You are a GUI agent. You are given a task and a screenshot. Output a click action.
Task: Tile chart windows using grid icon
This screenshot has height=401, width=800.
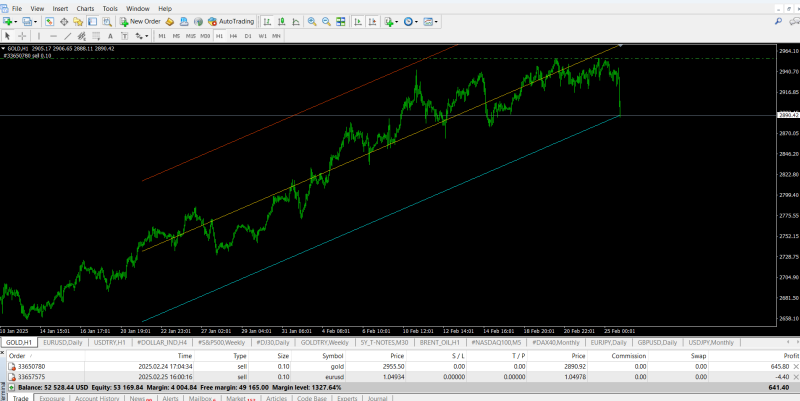(x=340, y=21)
